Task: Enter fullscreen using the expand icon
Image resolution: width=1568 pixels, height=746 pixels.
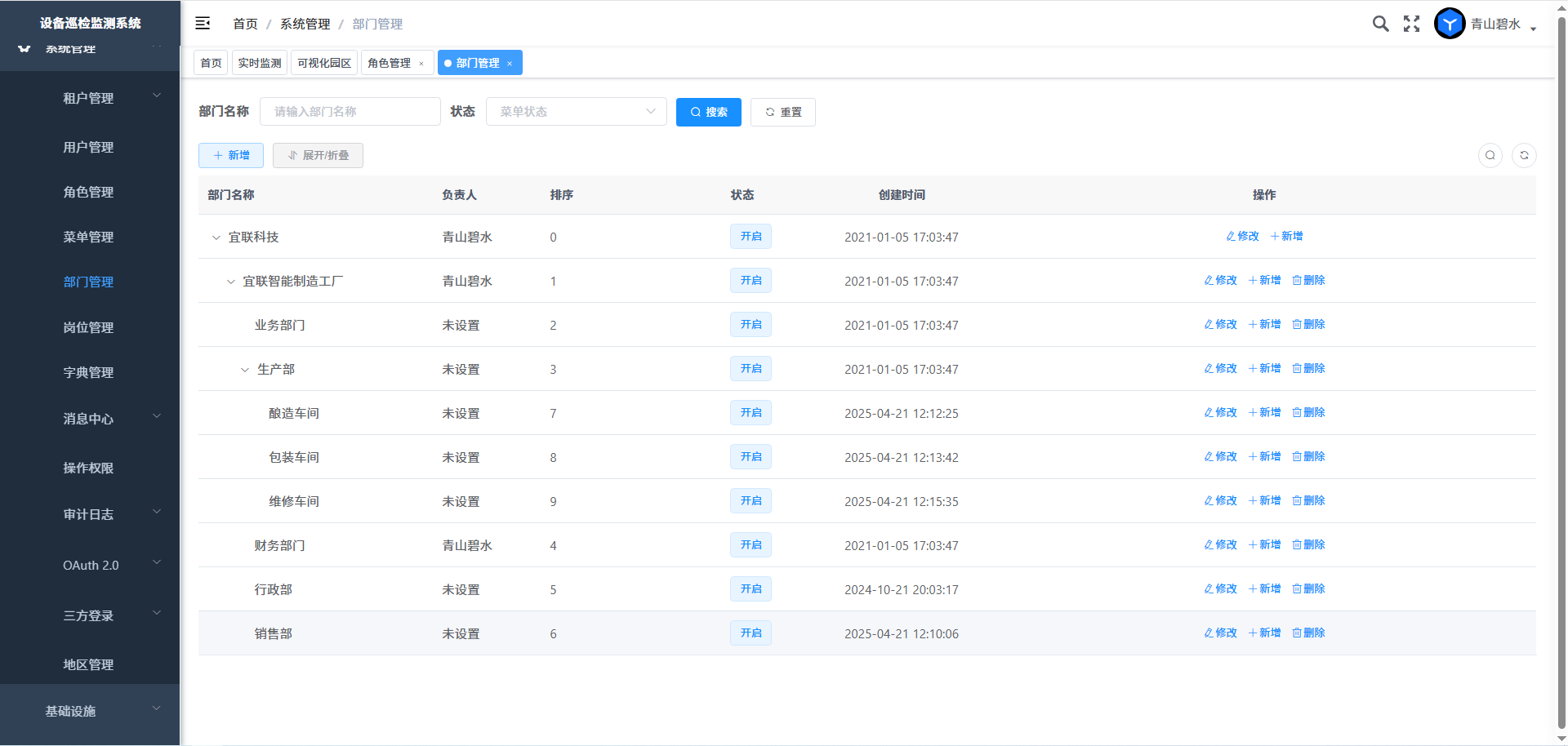Action: point(1411,24)
